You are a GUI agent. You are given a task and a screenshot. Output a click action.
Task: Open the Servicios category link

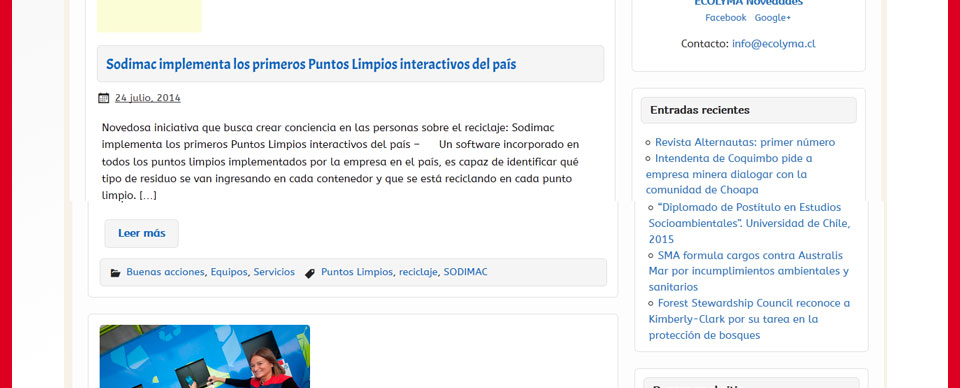[274, 272]
